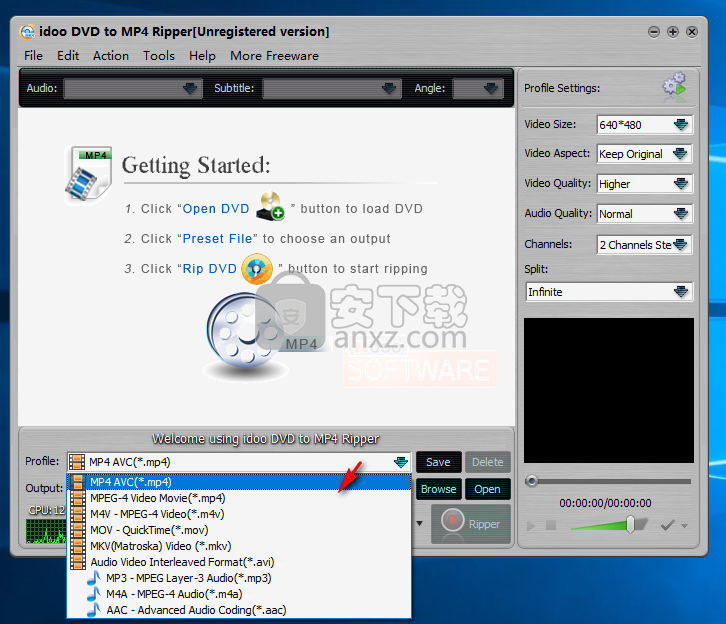
Task: Click the play button under preview
Action: point(531,526)
